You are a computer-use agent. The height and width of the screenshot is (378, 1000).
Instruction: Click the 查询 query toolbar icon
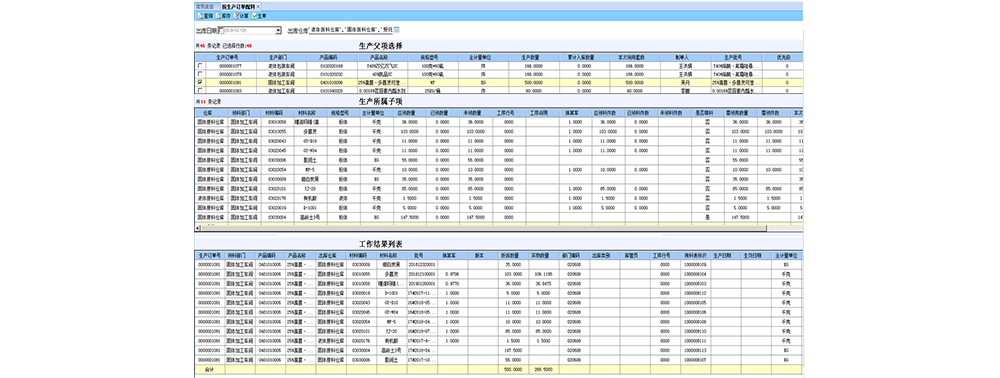click(x=204, y=15)
